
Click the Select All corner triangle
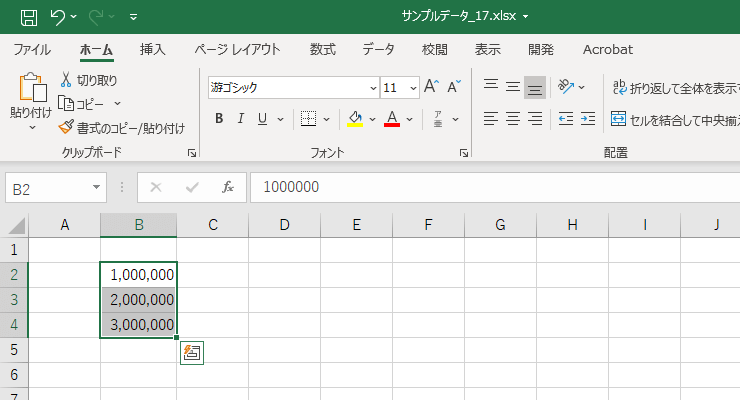tap(17, 226)
